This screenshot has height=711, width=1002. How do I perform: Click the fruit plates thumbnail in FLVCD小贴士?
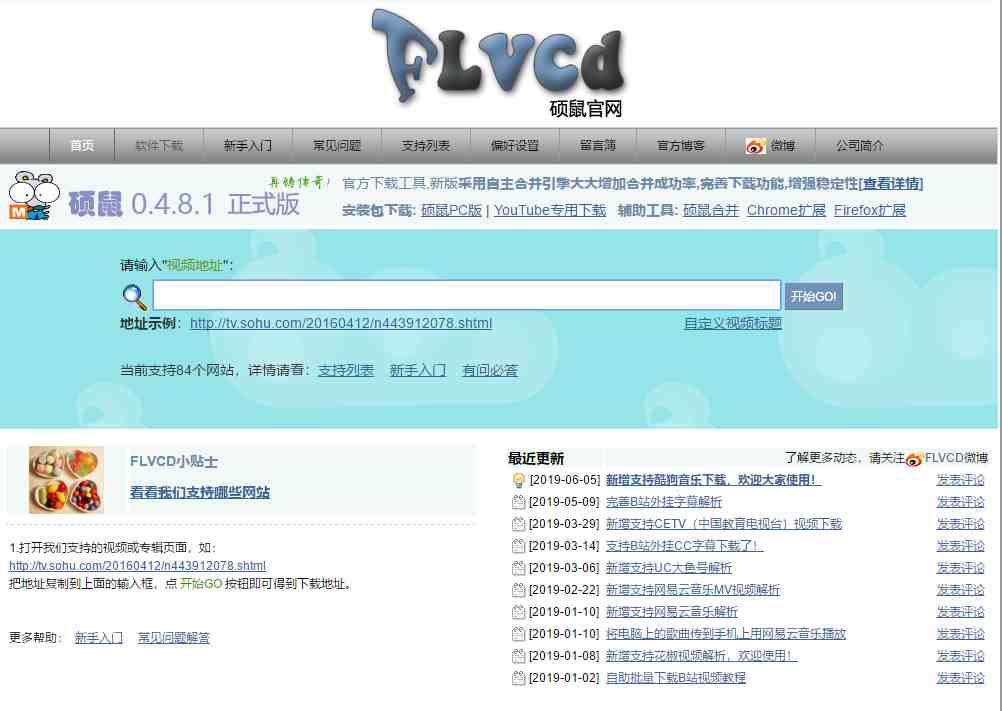click(66, 480)
